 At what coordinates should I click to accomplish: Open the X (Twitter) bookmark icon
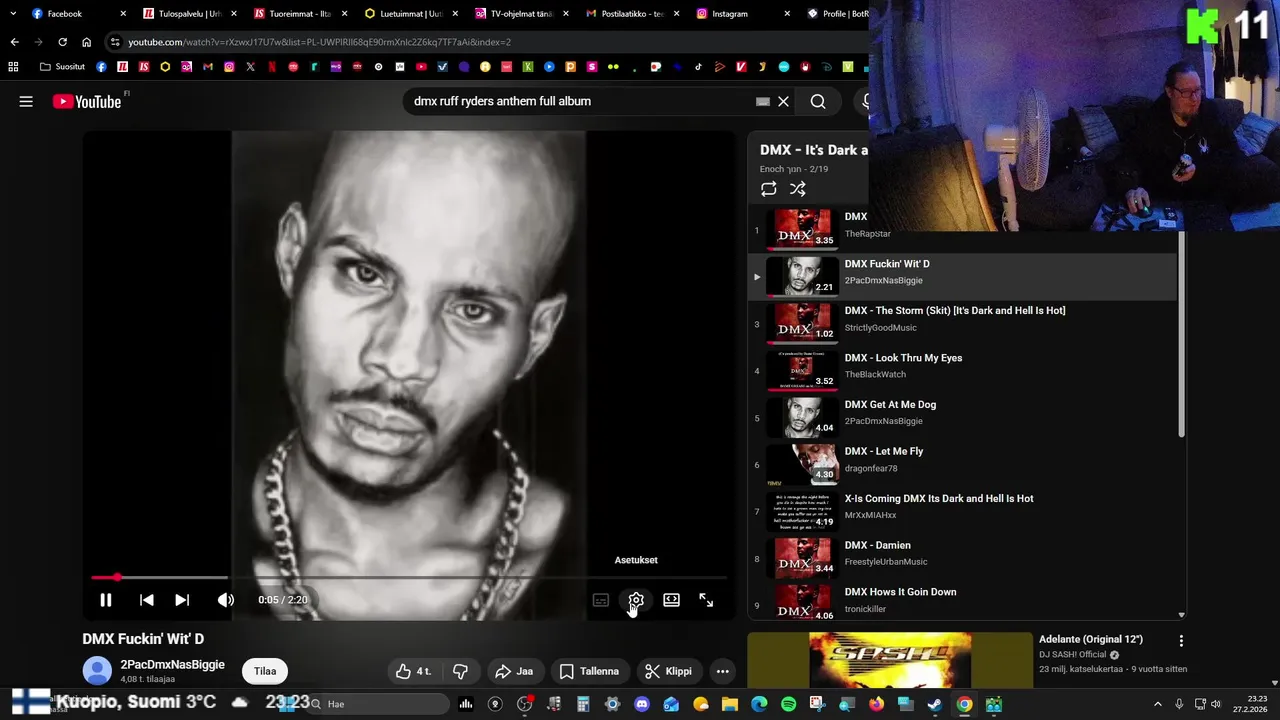pos(250,67)
